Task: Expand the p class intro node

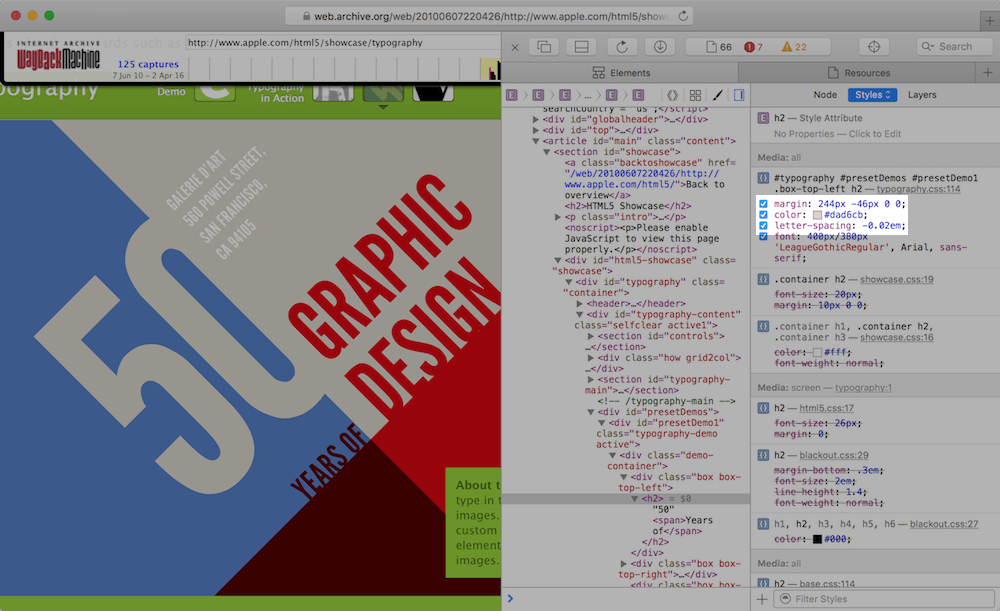Action: (557, 217)
